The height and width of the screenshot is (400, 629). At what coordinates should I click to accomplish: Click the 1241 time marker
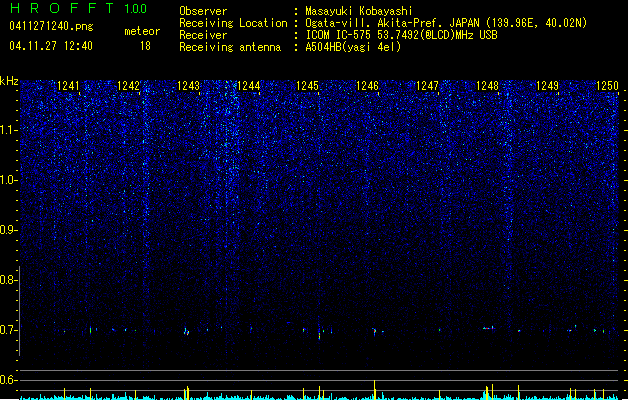pyautogui.click(x=68, y=86)
